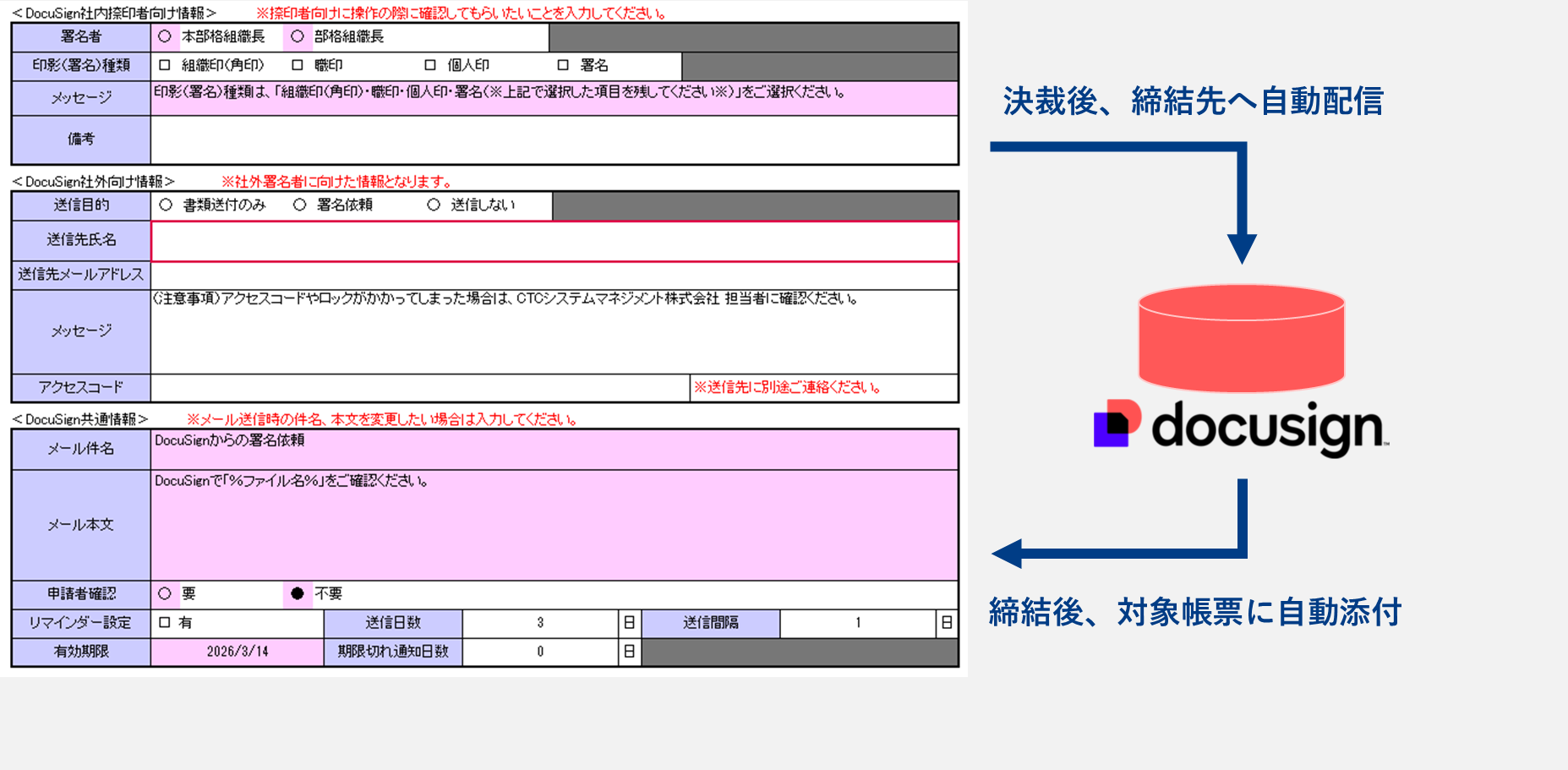Viewport: 1568px width, 770px height.
Task: Pick the 送信しない option
Action: click(x=434, y=205)
